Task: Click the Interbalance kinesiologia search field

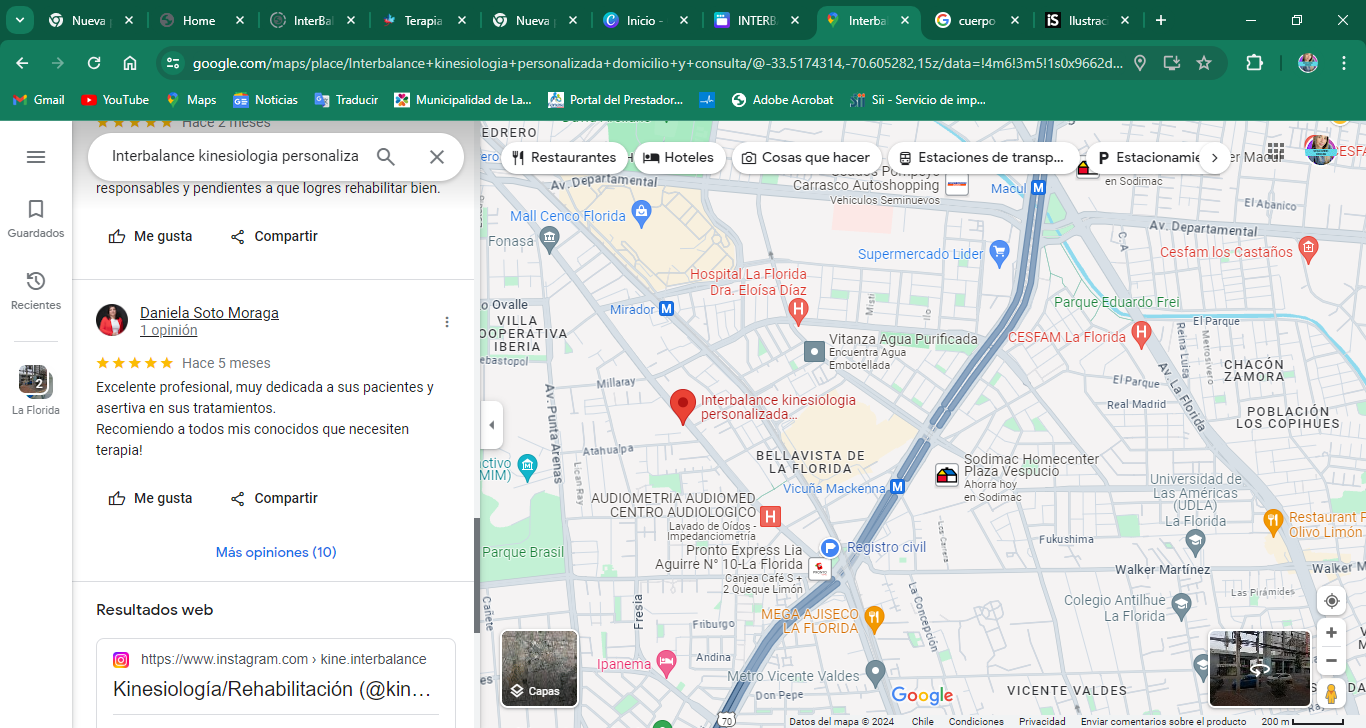Action: [235, 157]
